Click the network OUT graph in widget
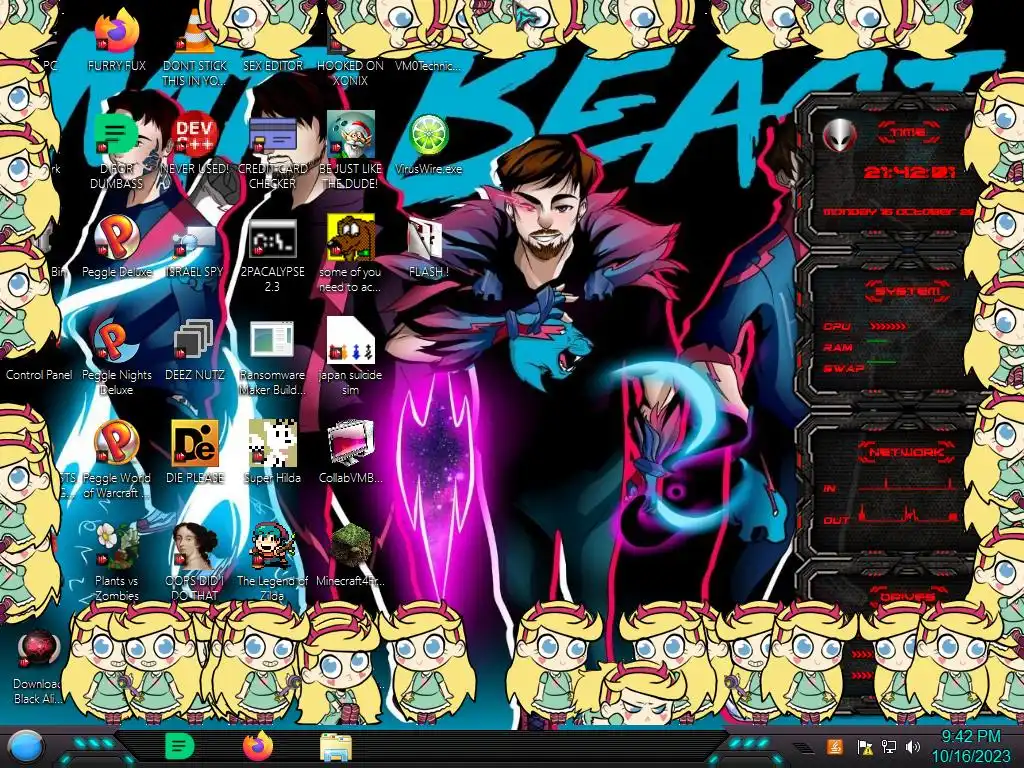Viewport: 1024px width, 768px height. 910,515
